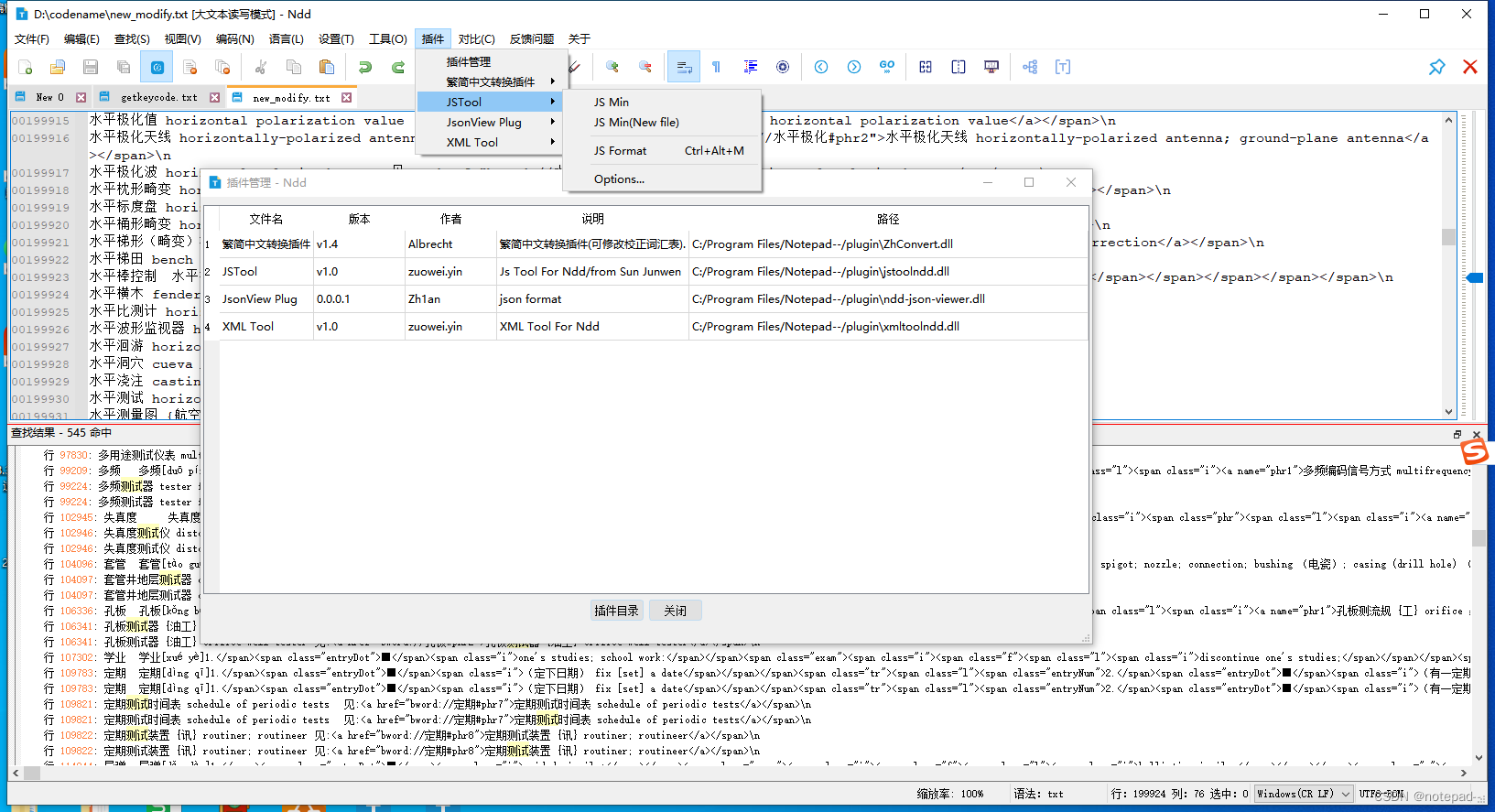Click the close all files icon
1495x812 pixels.
coord(222,67)
